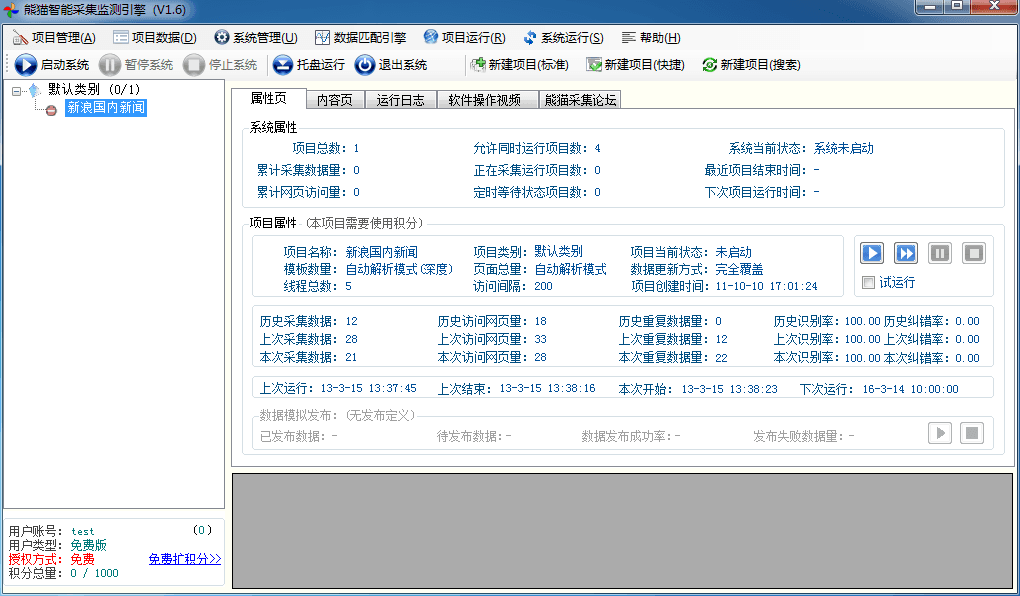Click the 启动系统 start system icon

pyautogui.click(x=25, y=65)
